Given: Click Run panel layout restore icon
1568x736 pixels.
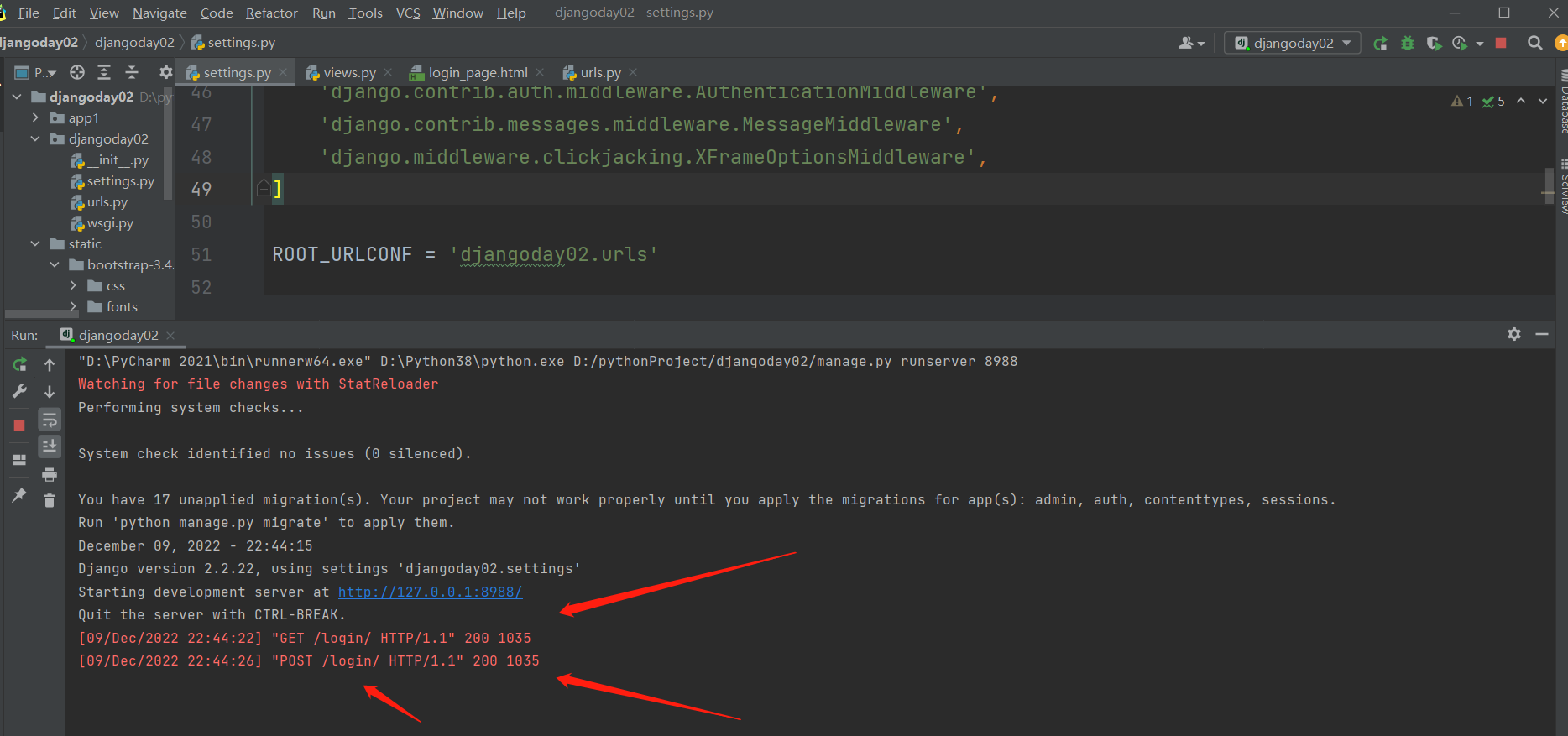Looking at the screenshot, I should 19,460.
